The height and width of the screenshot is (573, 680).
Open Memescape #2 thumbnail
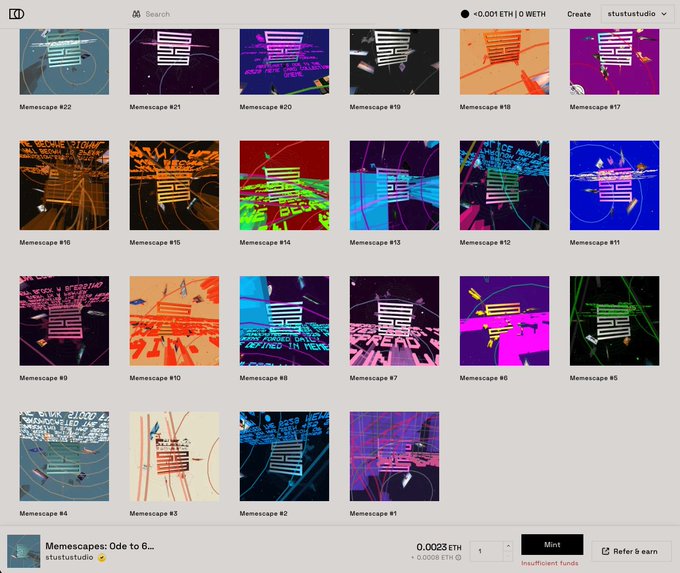click(284, 456)
